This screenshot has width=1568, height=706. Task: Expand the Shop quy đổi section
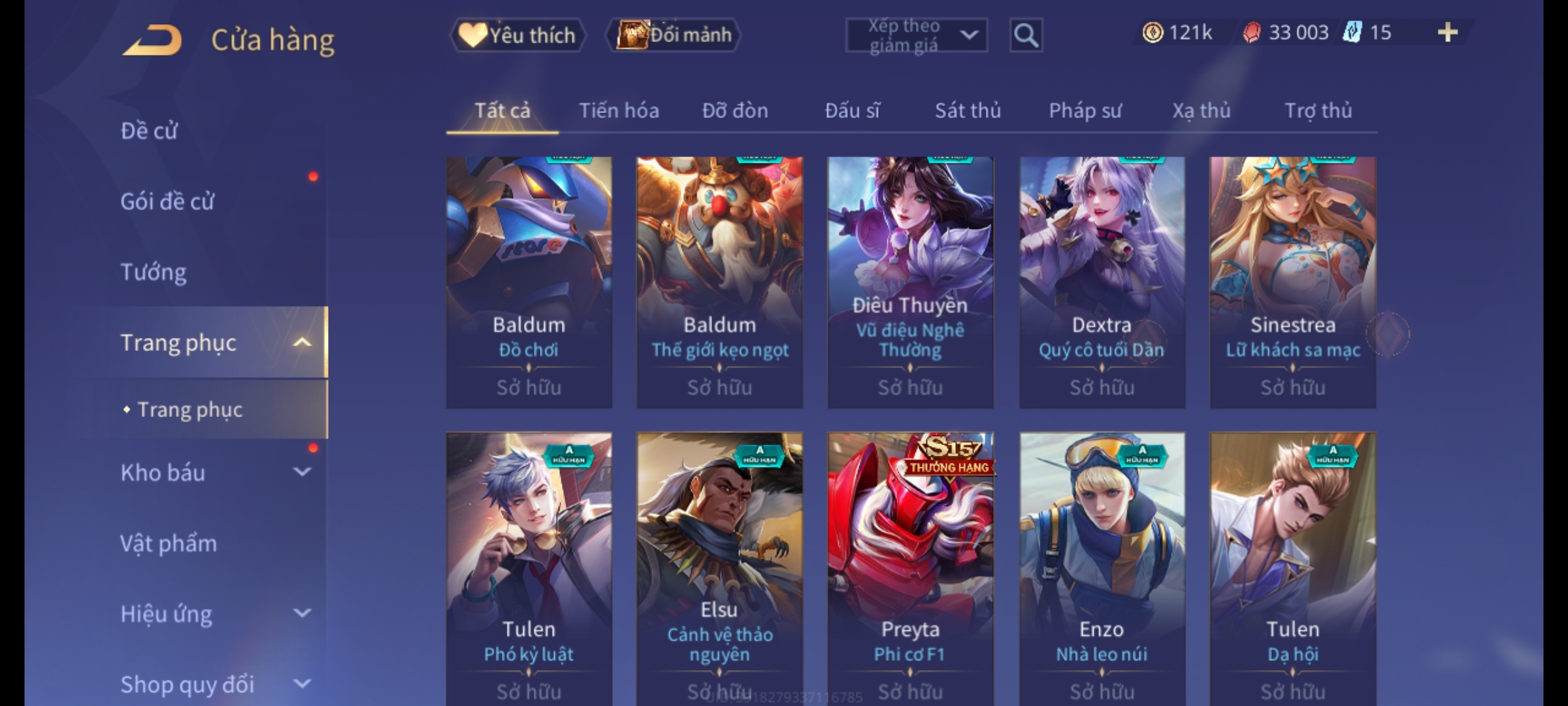point(302,684)
